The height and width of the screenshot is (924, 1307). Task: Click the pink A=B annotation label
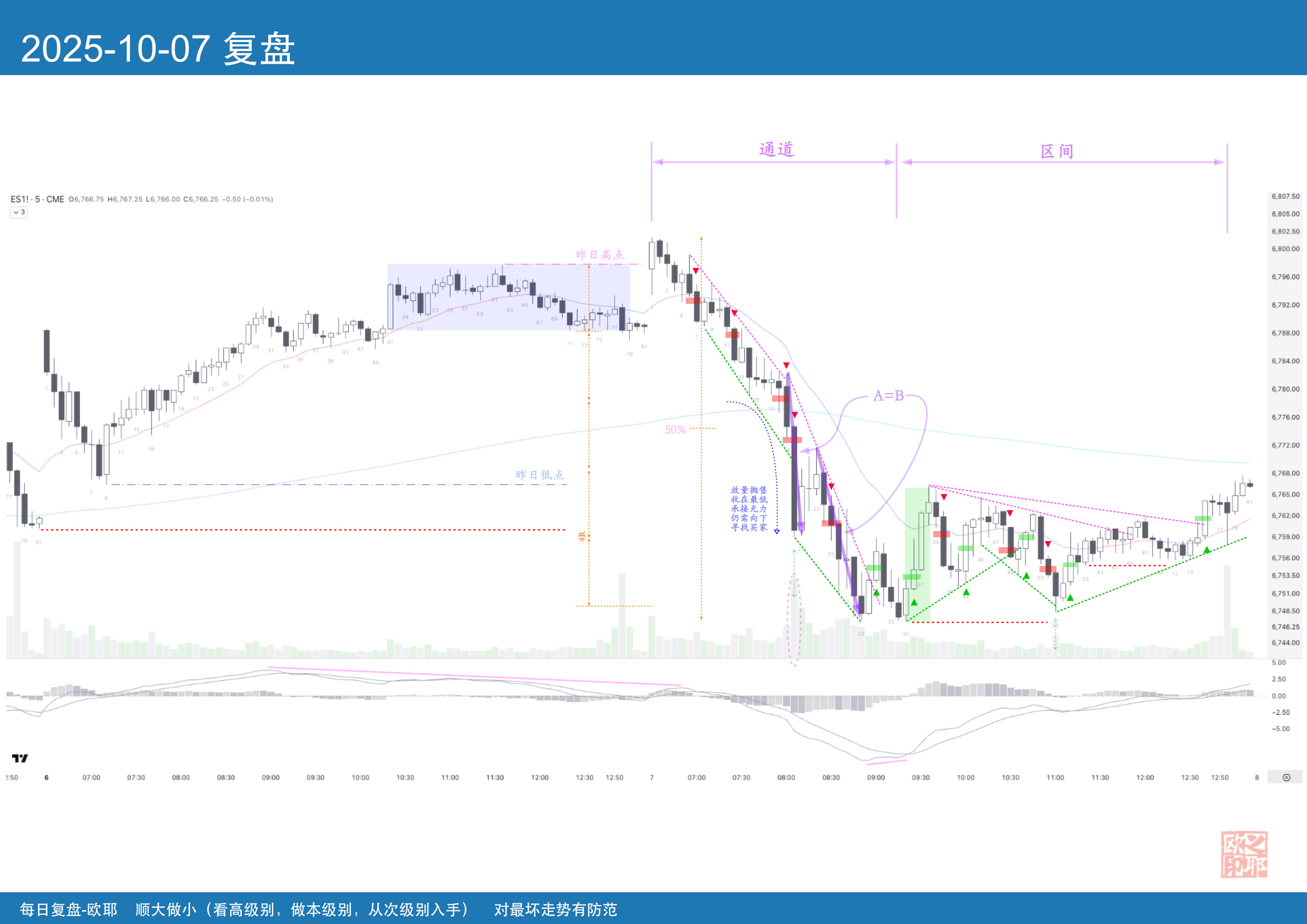(888, 396)
